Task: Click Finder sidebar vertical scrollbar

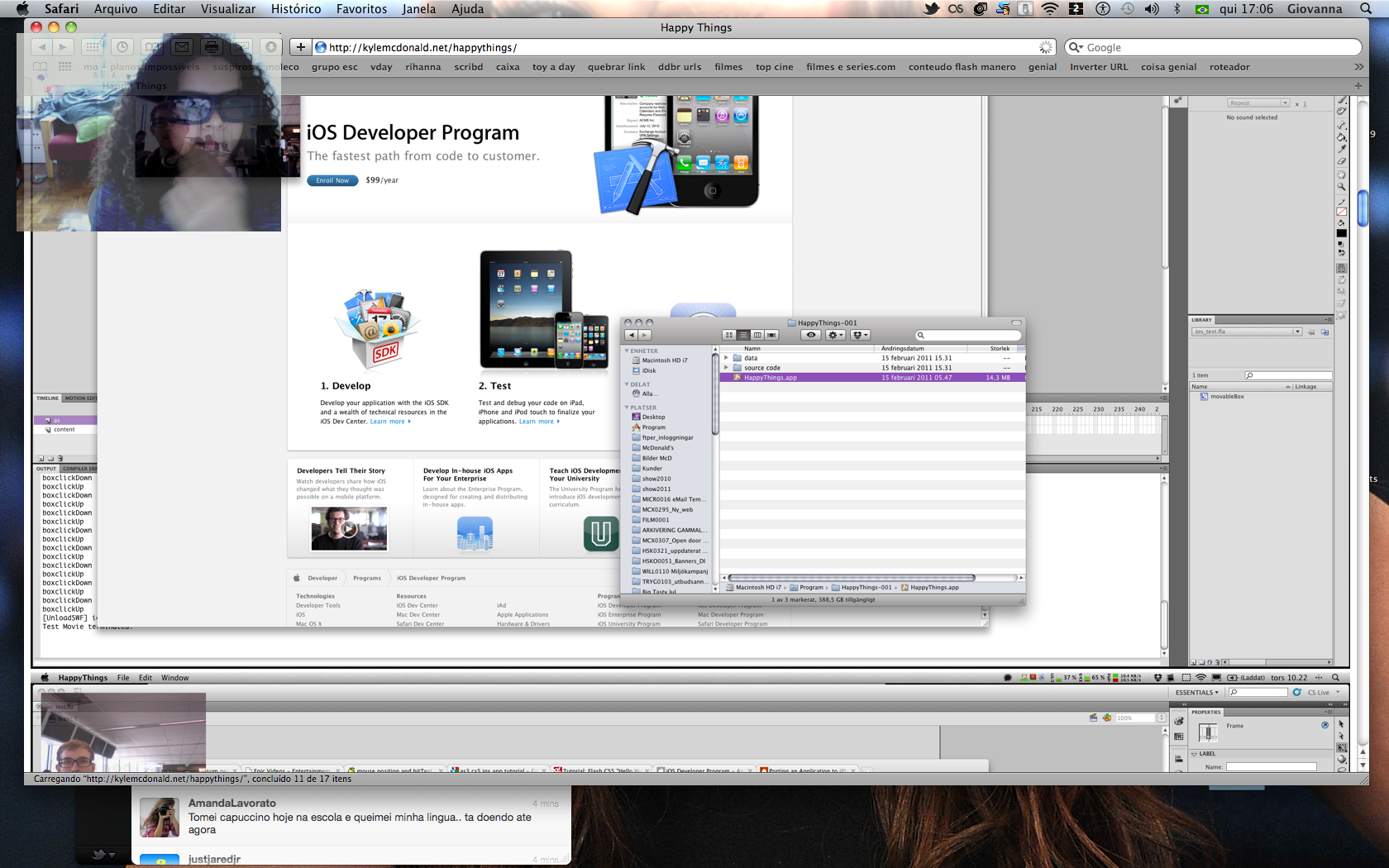Action: [715, 393]
